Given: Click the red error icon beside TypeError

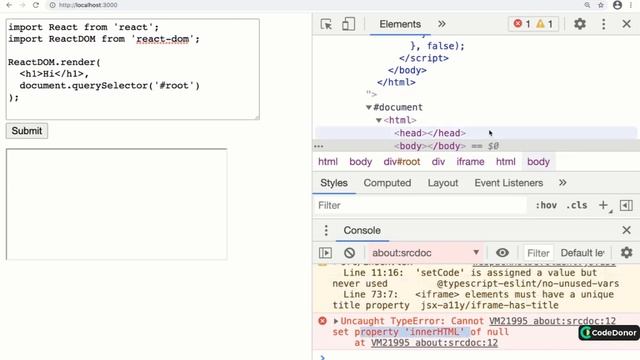Looking at the screenshot, I should tap(322, 321).
